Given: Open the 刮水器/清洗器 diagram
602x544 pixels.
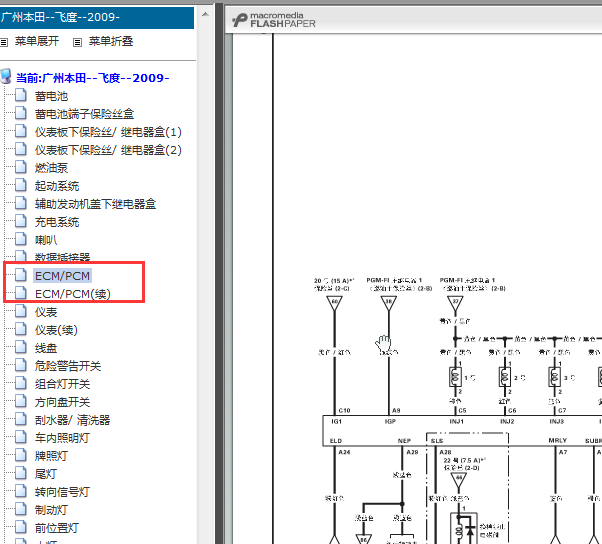Looking at the screenshot, I should click(x=73, y=420).
